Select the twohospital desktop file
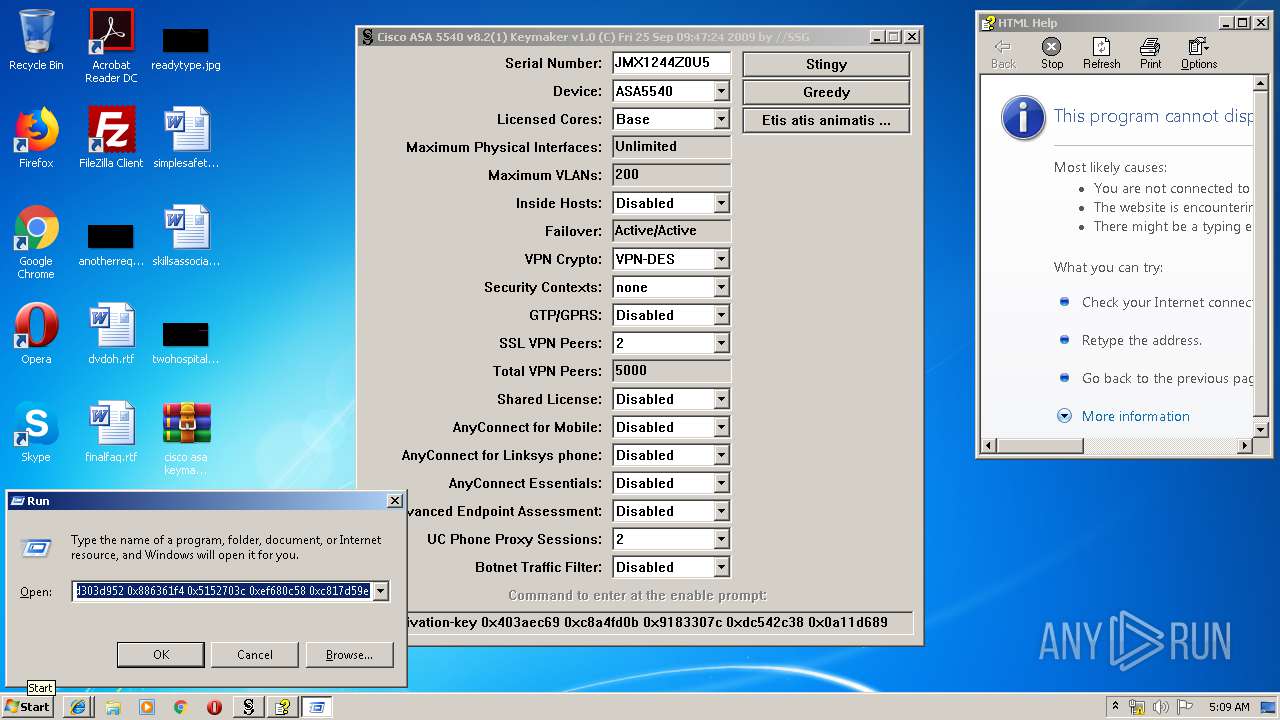This screenshot has width=1280, height=720. pyautogui.click(x=186, y=344)
